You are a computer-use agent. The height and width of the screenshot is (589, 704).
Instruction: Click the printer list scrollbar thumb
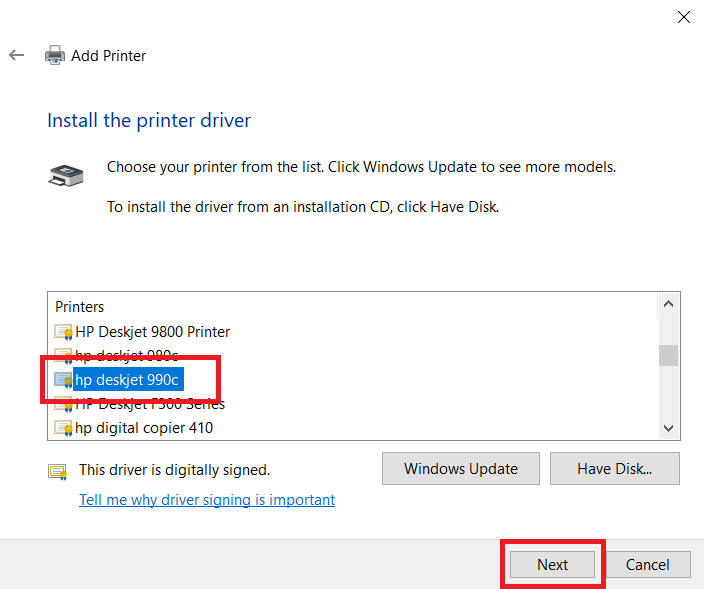[669, 356]
